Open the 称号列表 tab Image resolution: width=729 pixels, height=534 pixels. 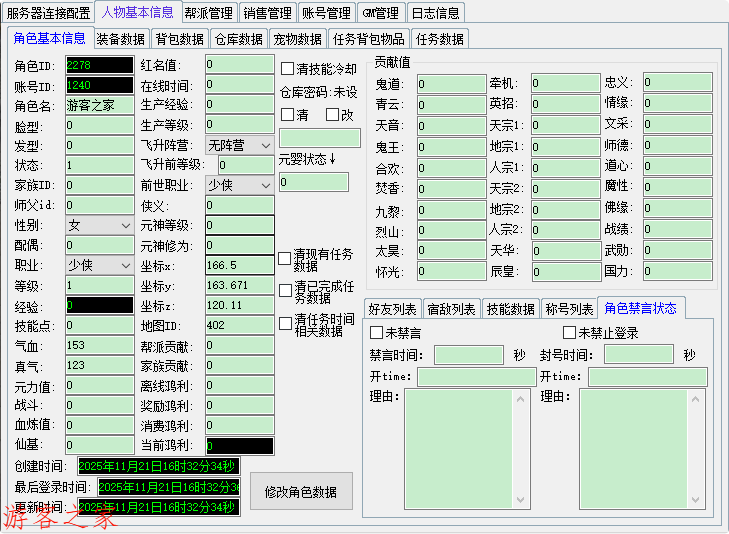569,309
